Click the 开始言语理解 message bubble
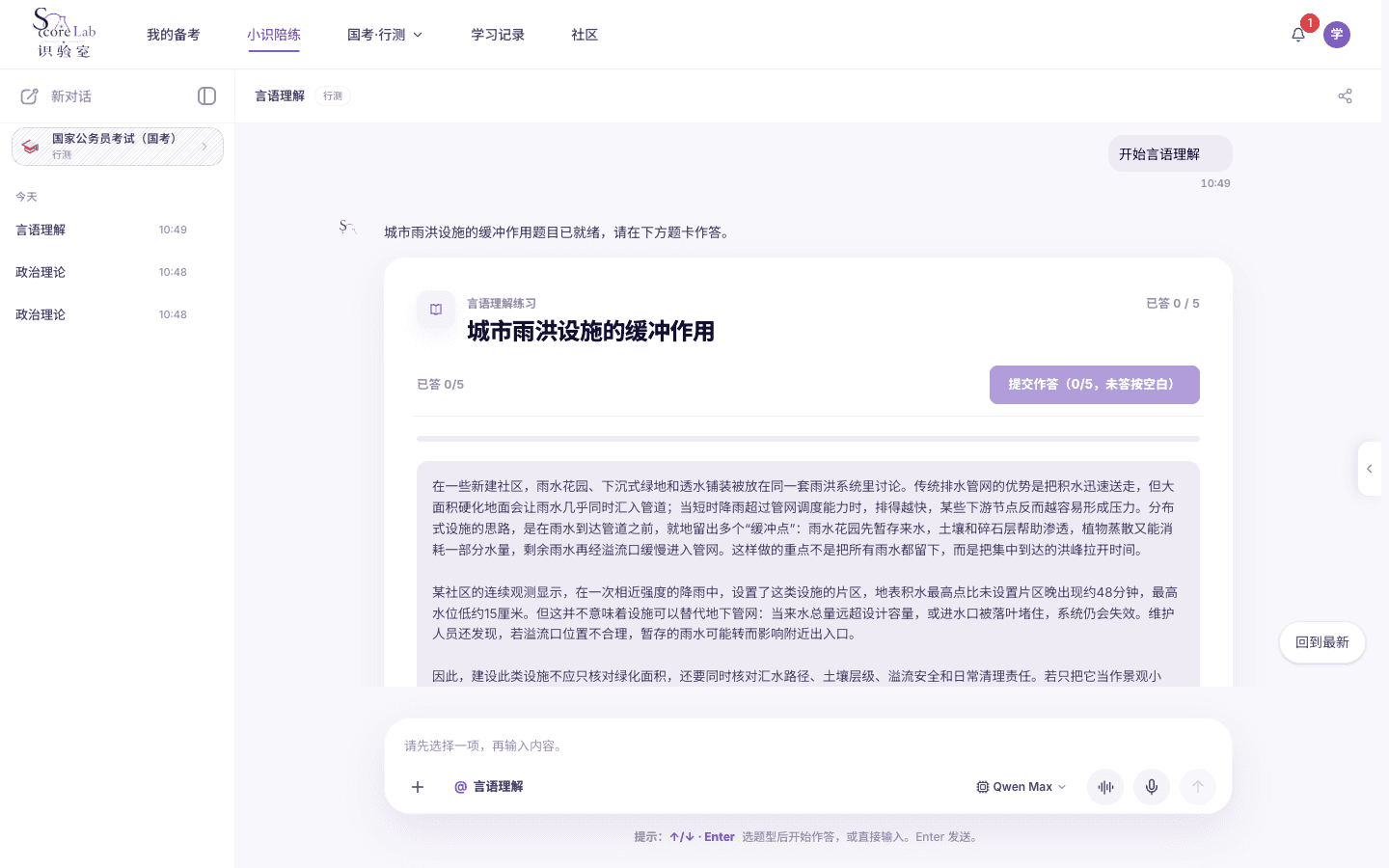1389x868 pixels. pos(1170,154)
